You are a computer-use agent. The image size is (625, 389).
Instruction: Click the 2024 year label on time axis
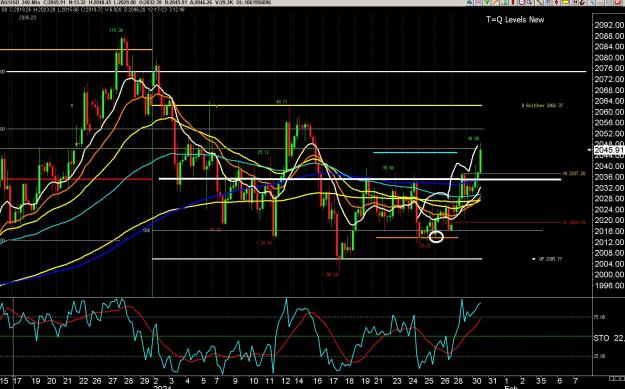click(162, 387)
